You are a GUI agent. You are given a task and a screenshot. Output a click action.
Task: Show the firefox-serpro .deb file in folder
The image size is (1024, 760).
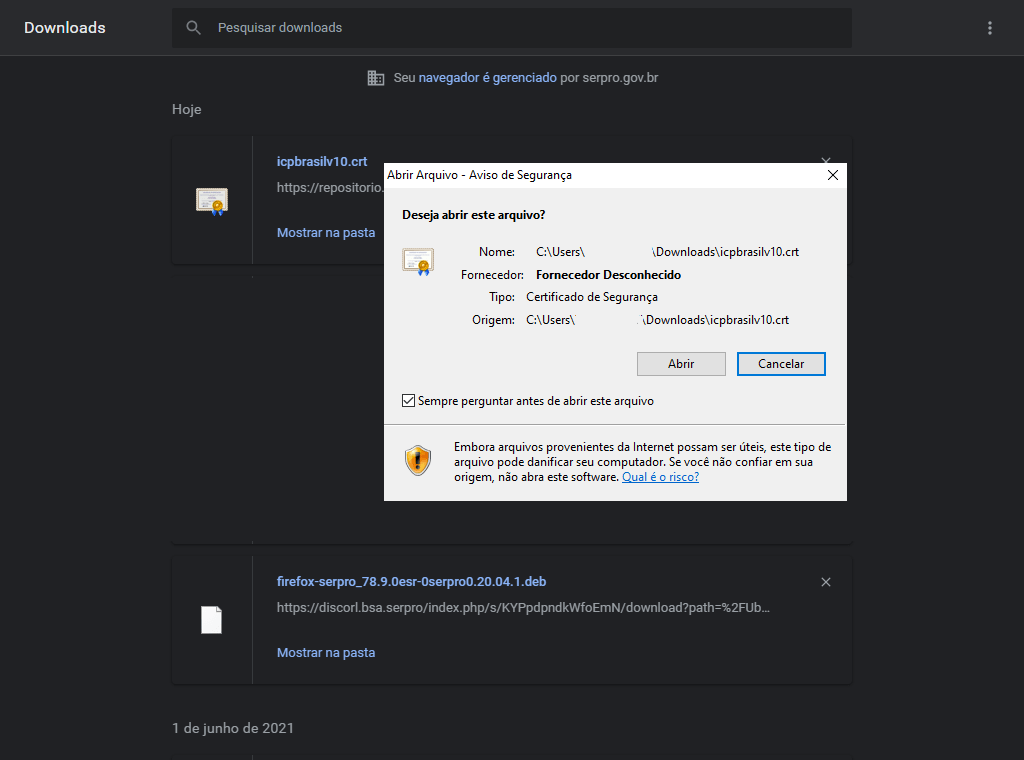[x=326, y=653]
